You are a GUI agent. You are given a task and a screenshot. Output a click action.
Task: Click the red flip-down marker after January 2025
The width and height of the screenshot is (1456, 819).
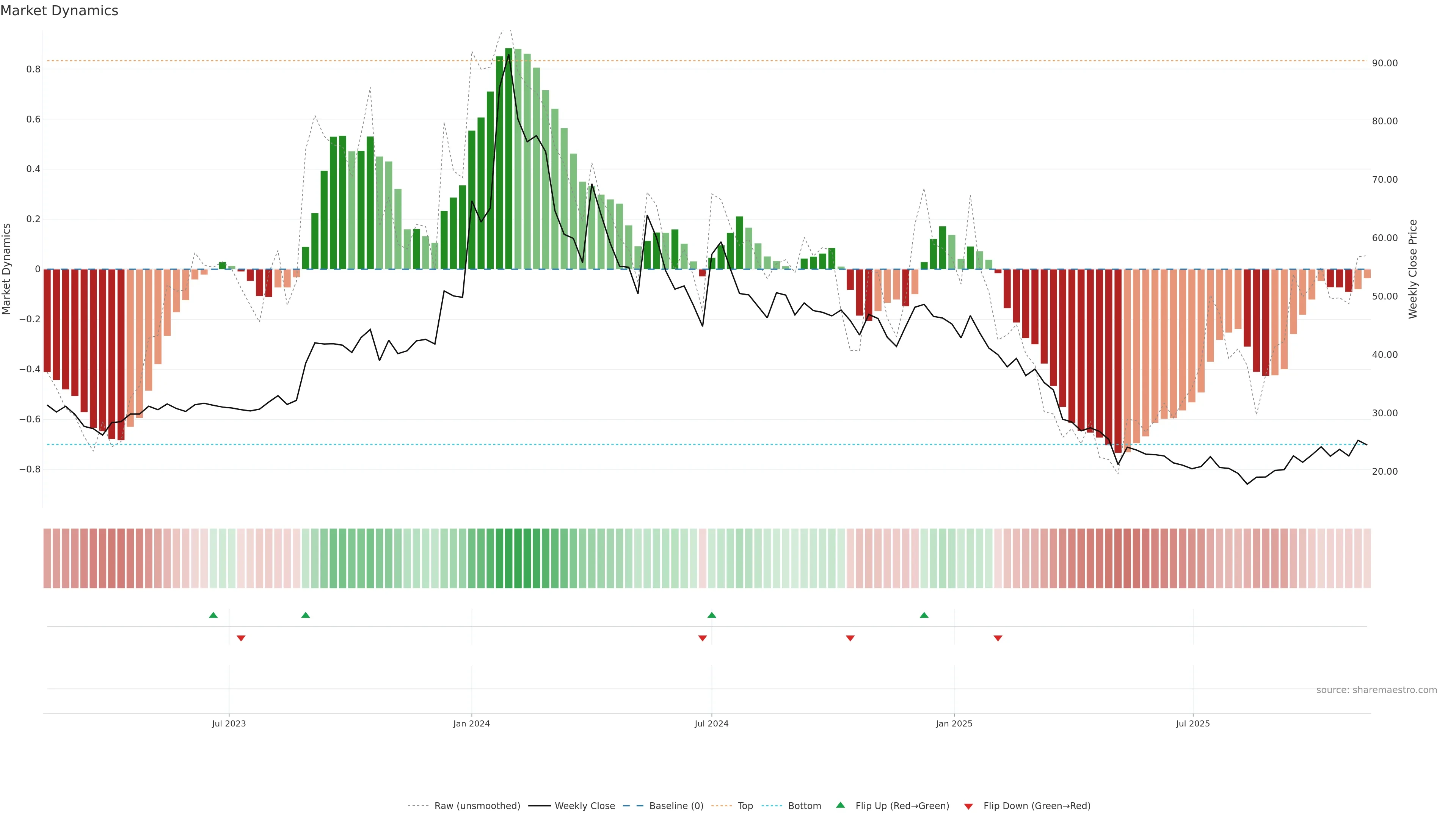click(998, 638)
